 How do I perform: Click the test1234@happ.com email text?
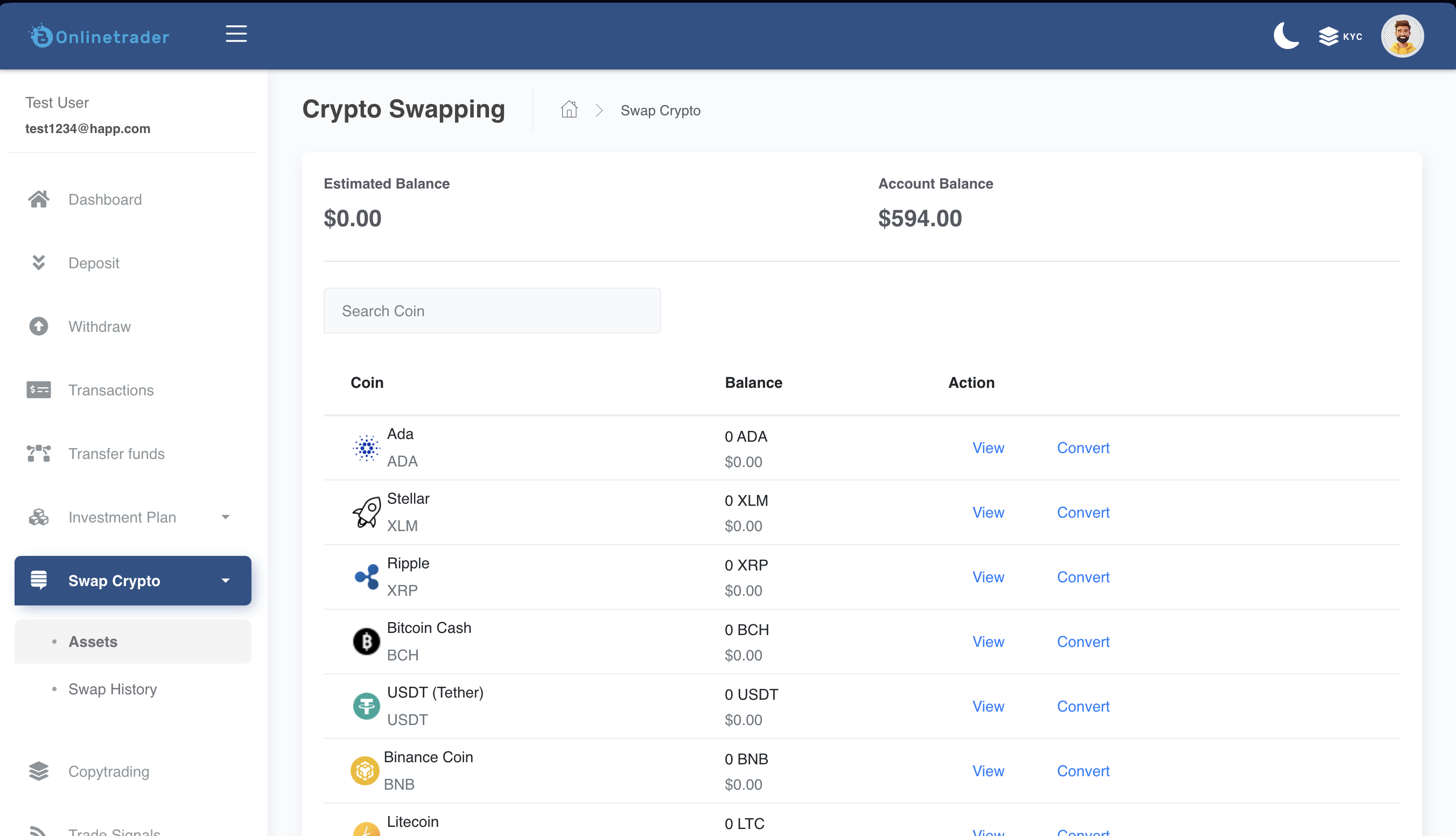tap(87, 129)
